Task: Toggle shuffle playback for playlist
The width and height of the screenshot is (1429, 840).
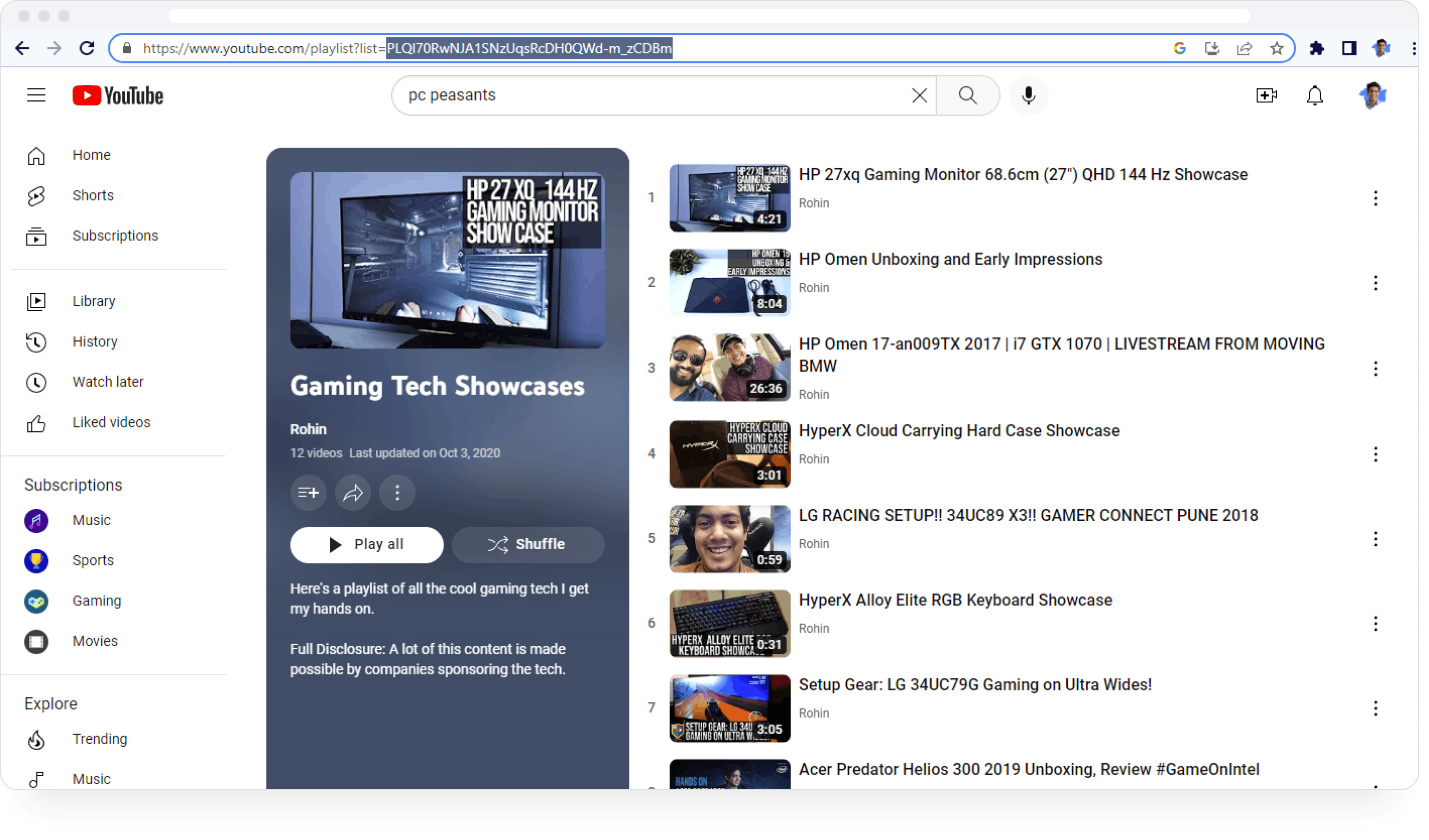Action: pyautogui.click(x=526, y=544)
